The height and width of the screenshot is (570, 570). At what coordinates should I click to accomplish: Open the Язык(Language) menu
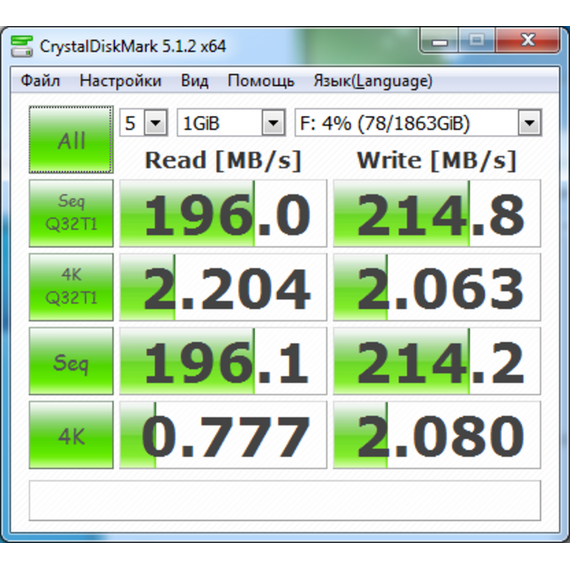373,80
